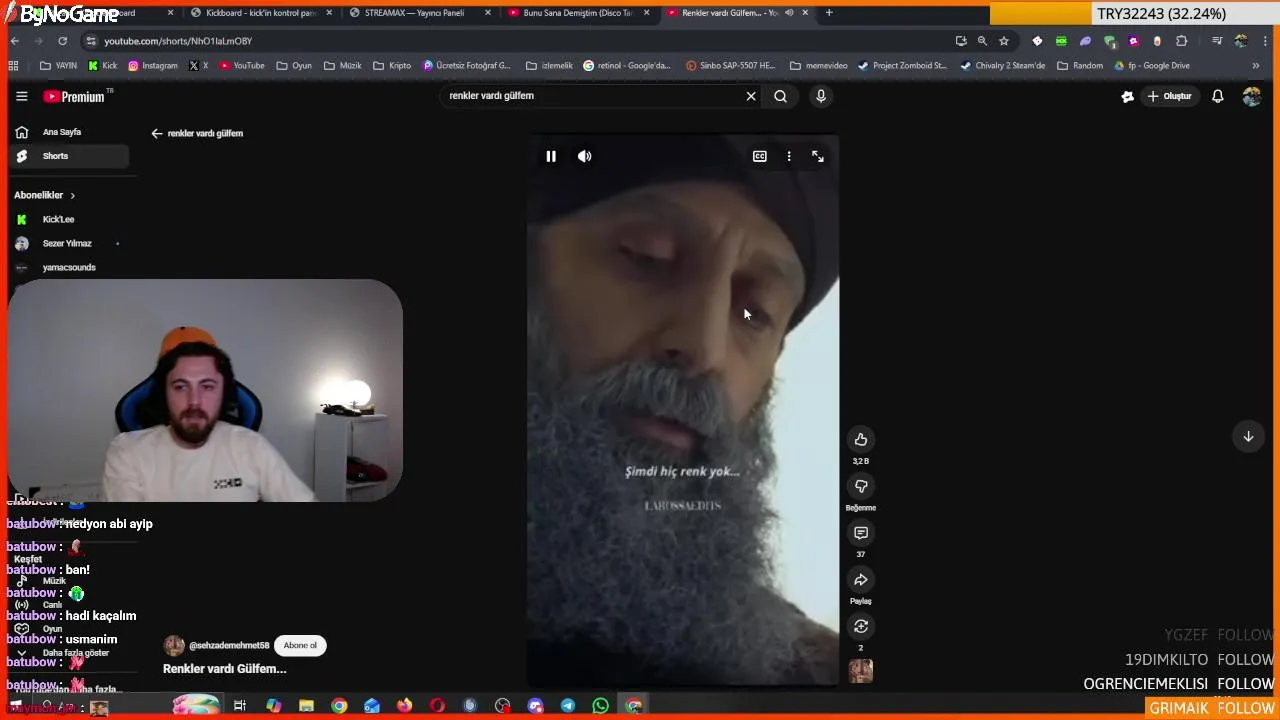This screenshot has height=720, width=1280.
Task: Open yamacsounds subscription channel
Action: point(69,267)
